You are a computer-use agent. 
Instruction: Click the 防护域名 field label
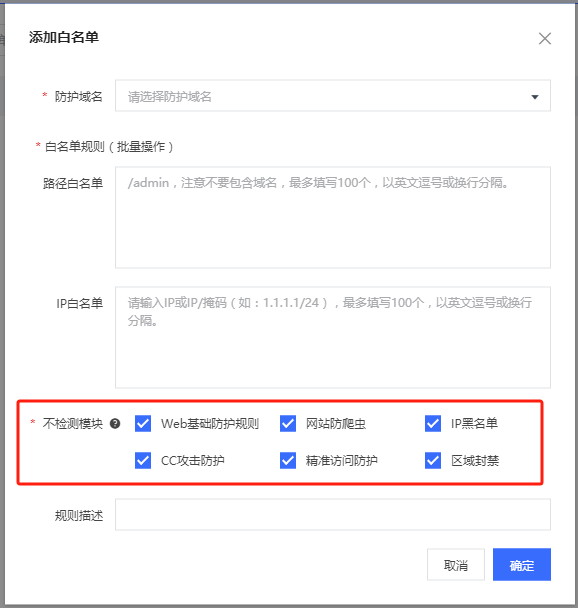78,97
